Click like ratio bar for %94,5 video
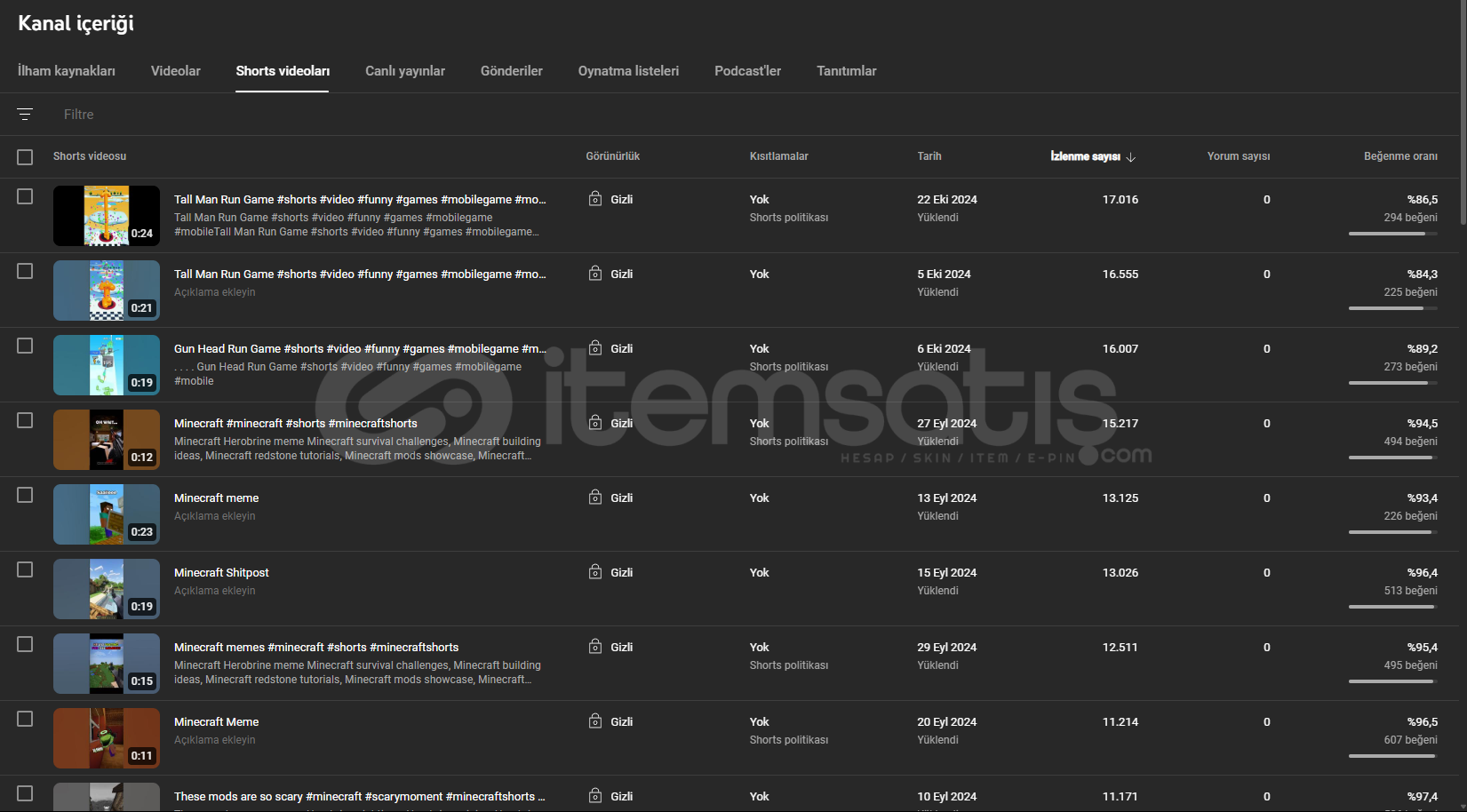 point(1392,458)
